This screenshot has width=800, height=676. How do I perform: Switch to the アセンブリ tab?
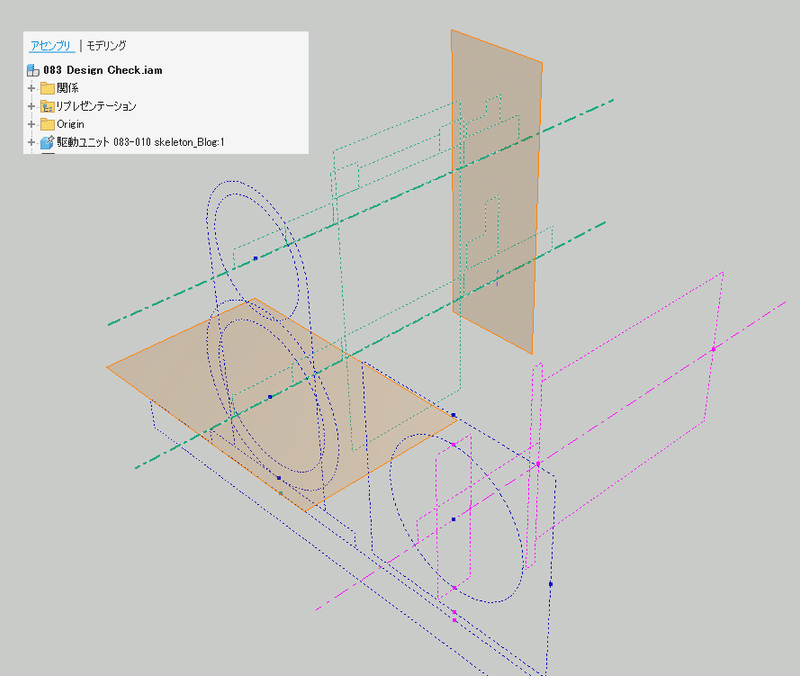51,45
